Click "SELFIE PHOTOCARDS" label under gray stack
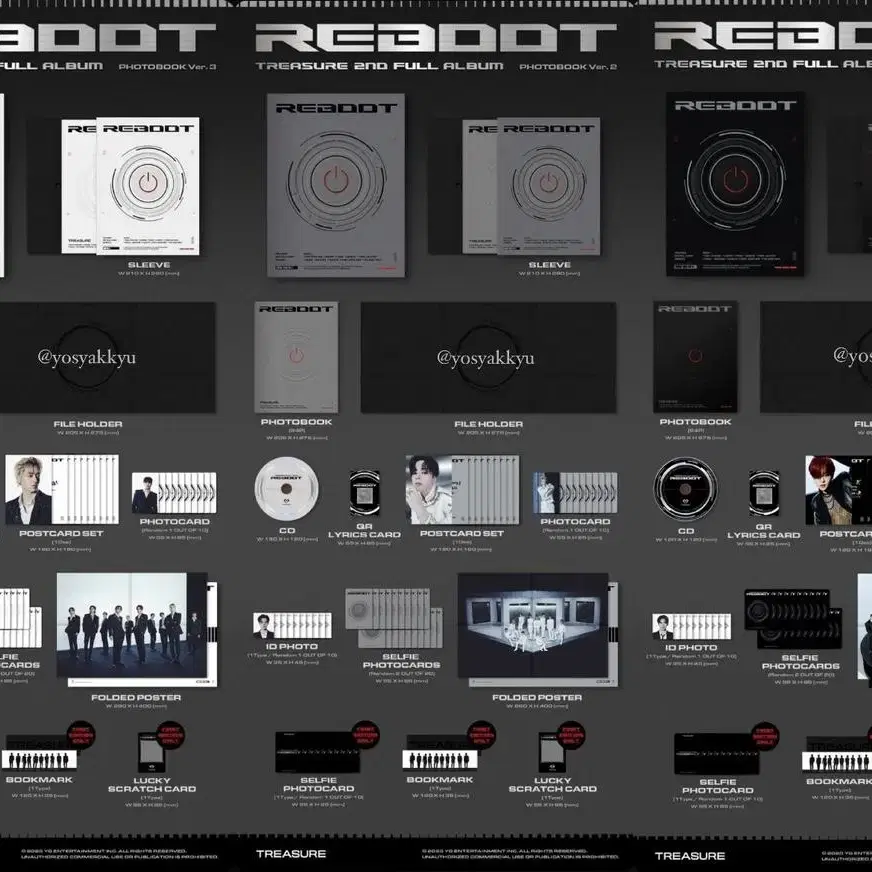This screenshot has height=872, width=872. [401, 661]
